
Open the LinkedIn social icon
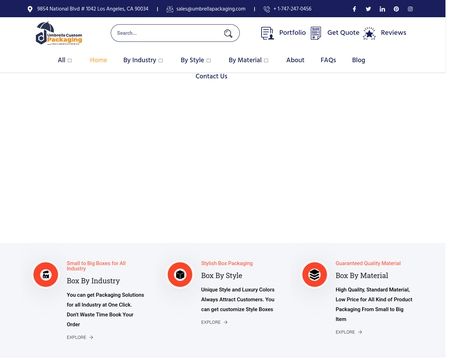point(382,9)
